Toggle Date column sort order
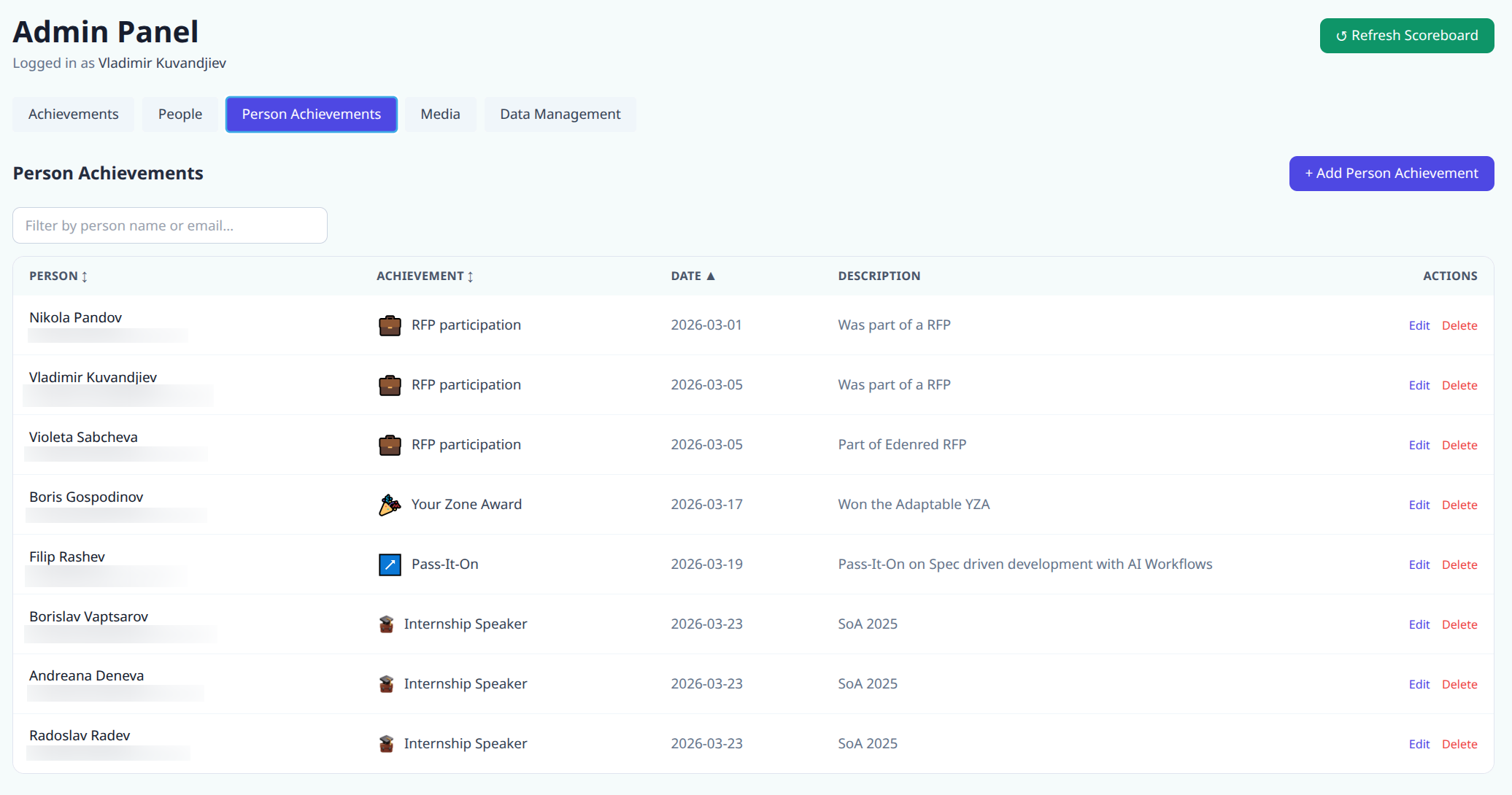Screen dimensions: 1512x795 click(x=693, y=276)
